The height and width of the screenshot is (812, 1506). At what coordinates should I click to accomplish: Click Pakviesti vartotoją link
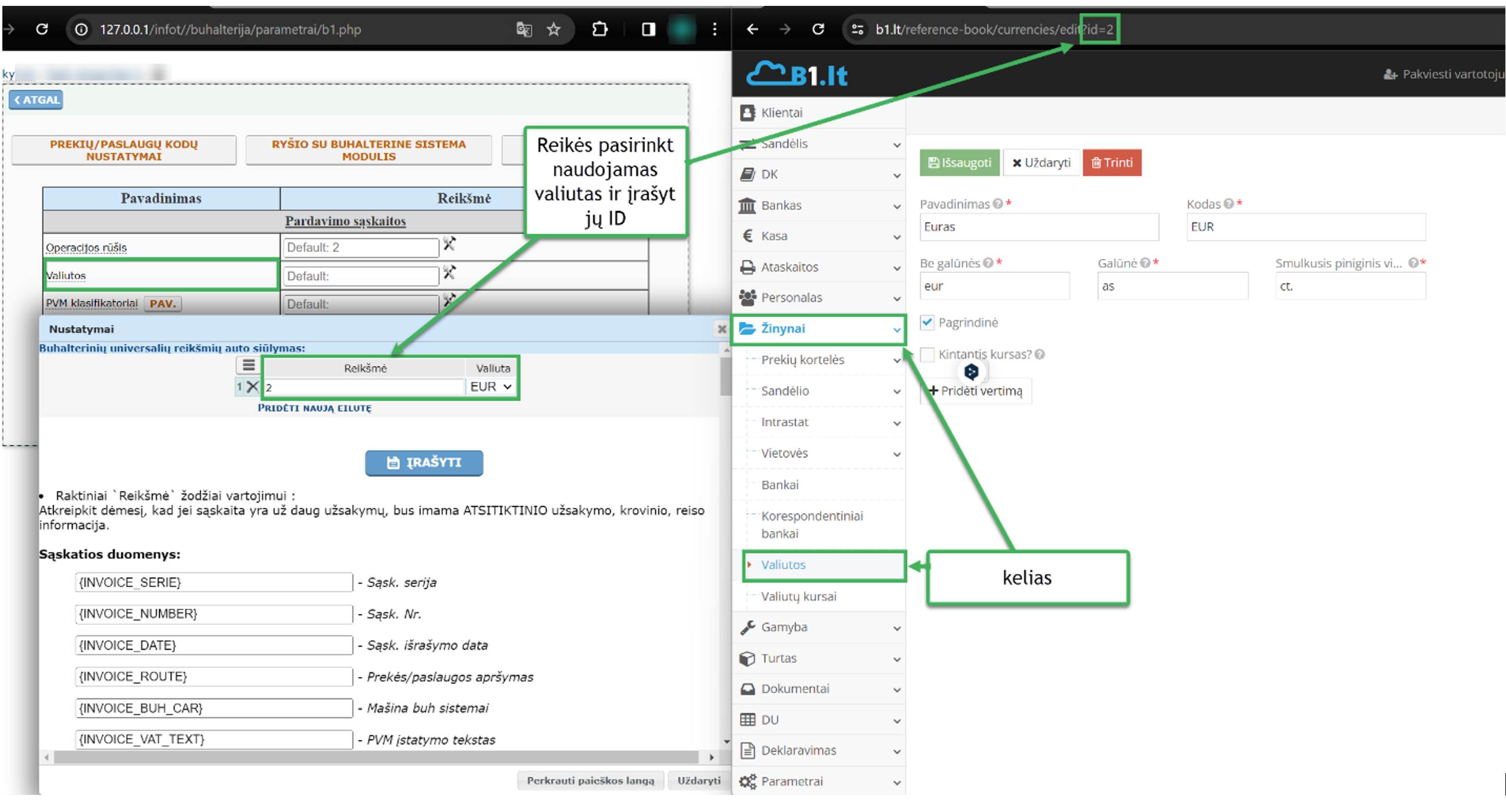point(1443,74)
